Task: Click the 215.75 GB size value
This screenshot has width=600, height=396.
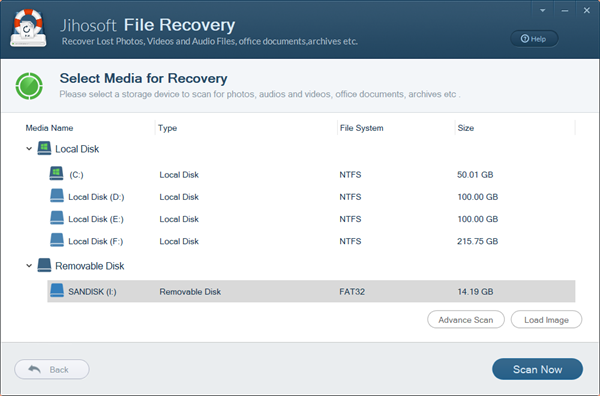Action: pos(478,241)
